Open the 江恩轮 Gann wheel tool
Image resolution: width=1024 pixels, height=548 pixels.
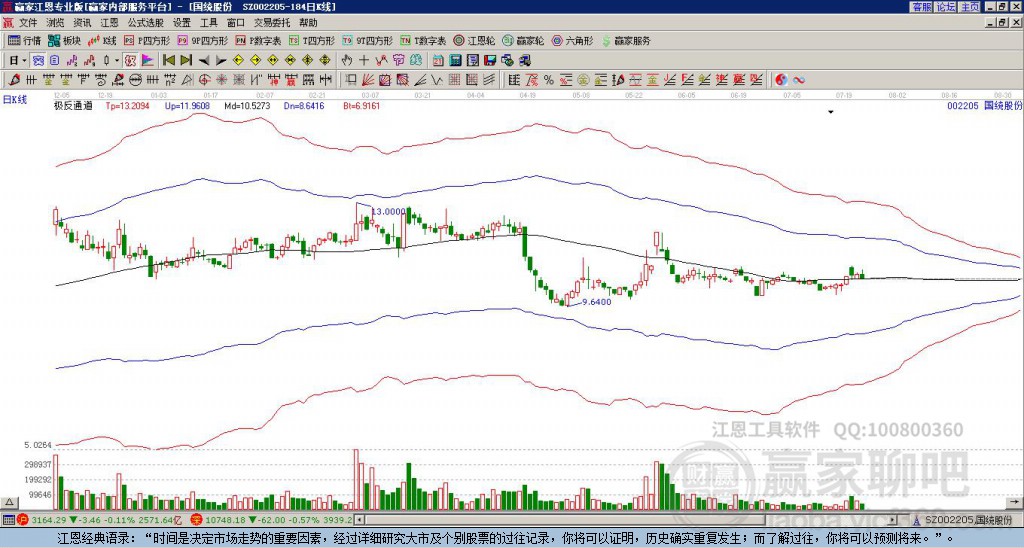click(475, 41)
